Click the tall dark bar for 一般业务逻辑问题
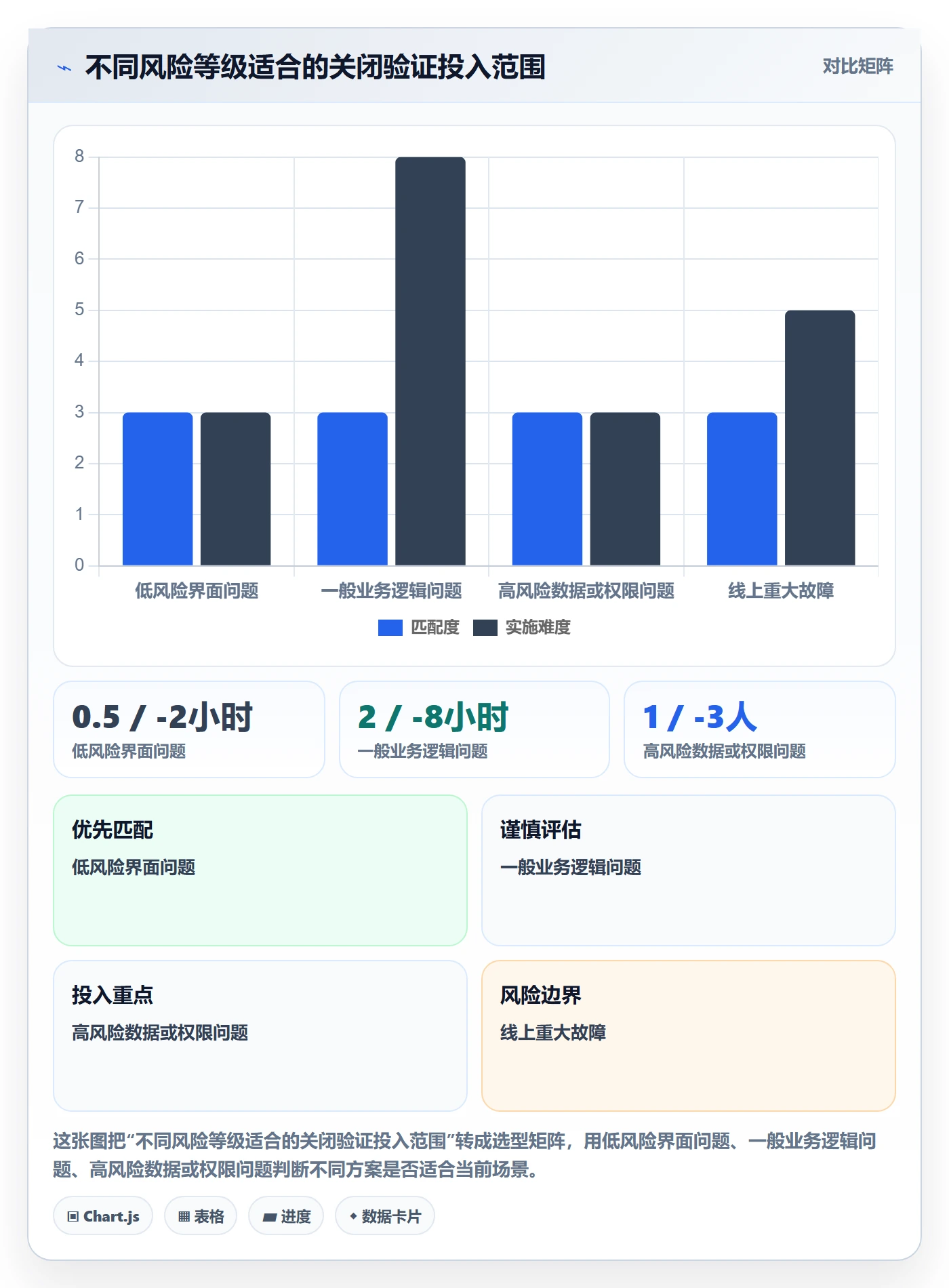 pyautogui.click(x=430, y=361)
